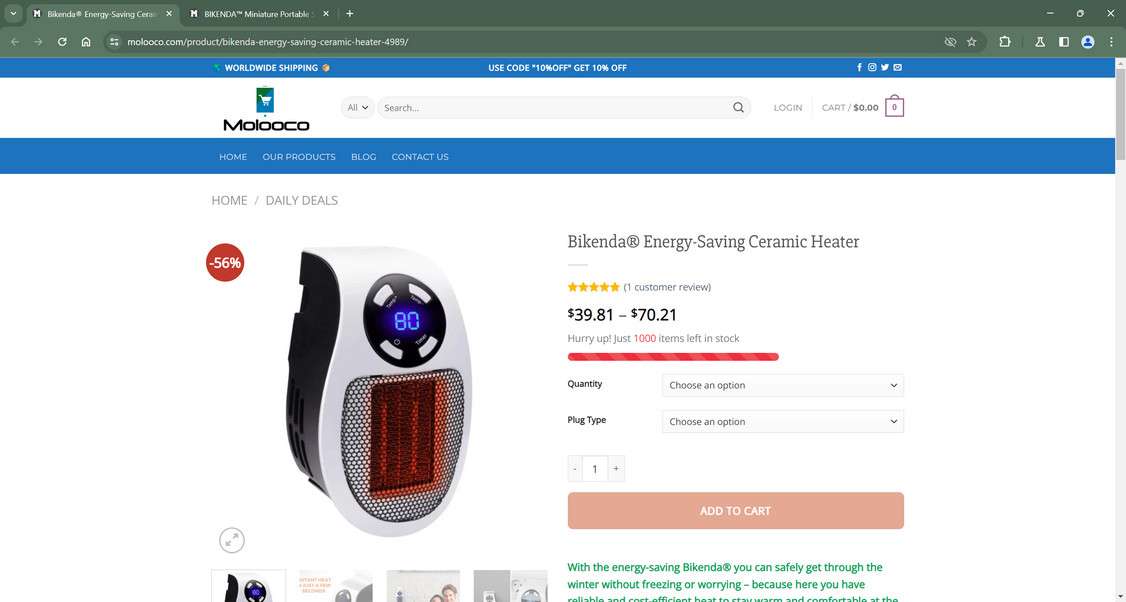The image size is (1126, 602).
Task: Click the image zoom expand icon
Action: pyautogui.click(x=232, y=540)
